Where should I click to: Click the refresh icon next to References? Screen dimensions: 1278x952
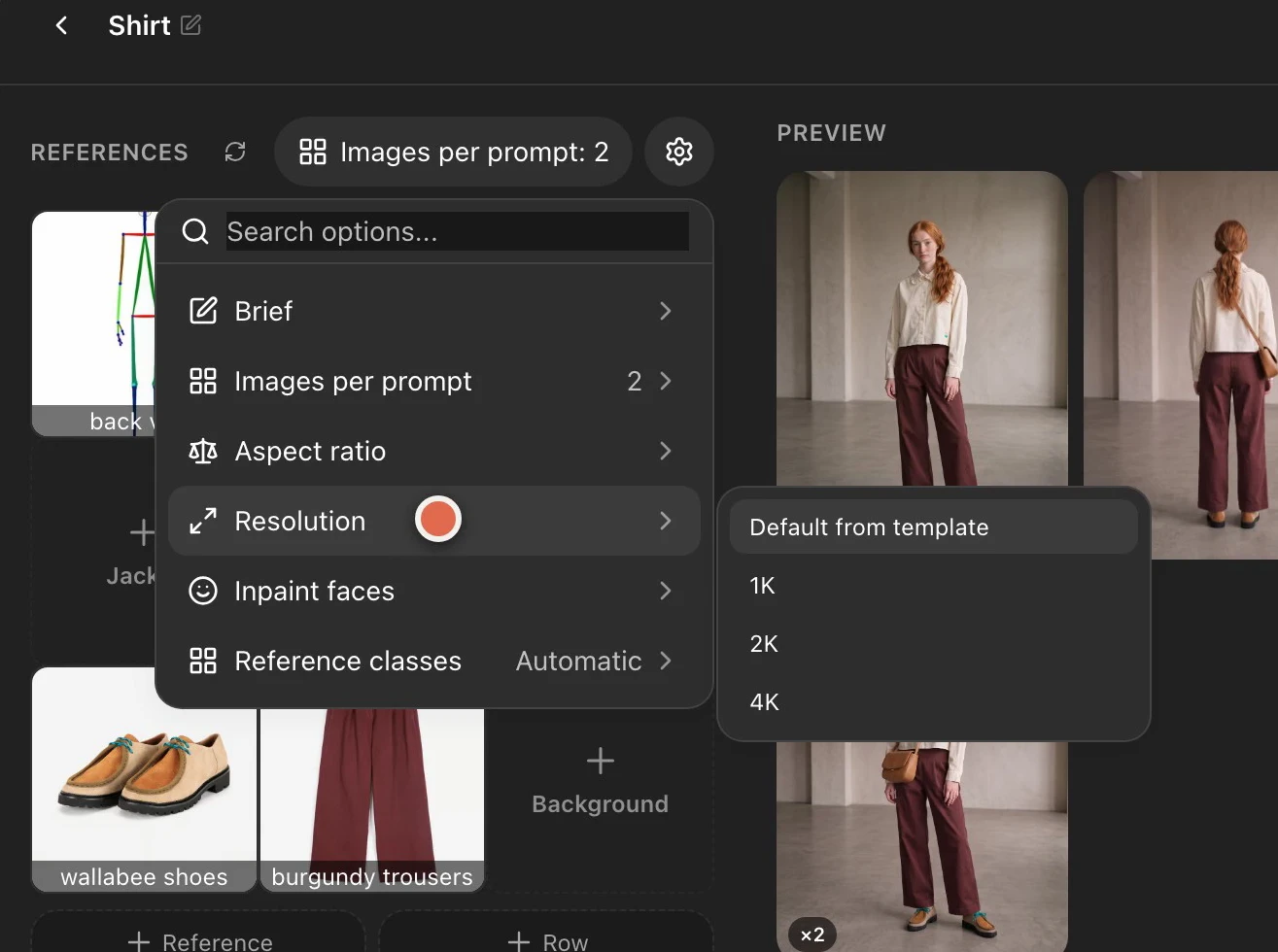[235, 152]
